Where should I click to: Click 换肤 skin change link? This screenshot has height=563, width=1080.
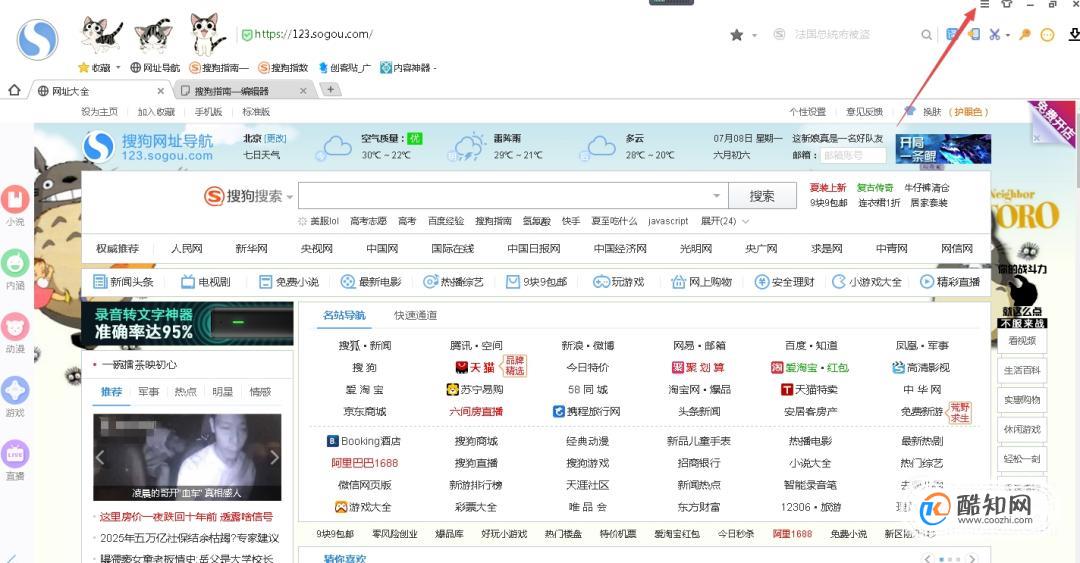point(931,112)
